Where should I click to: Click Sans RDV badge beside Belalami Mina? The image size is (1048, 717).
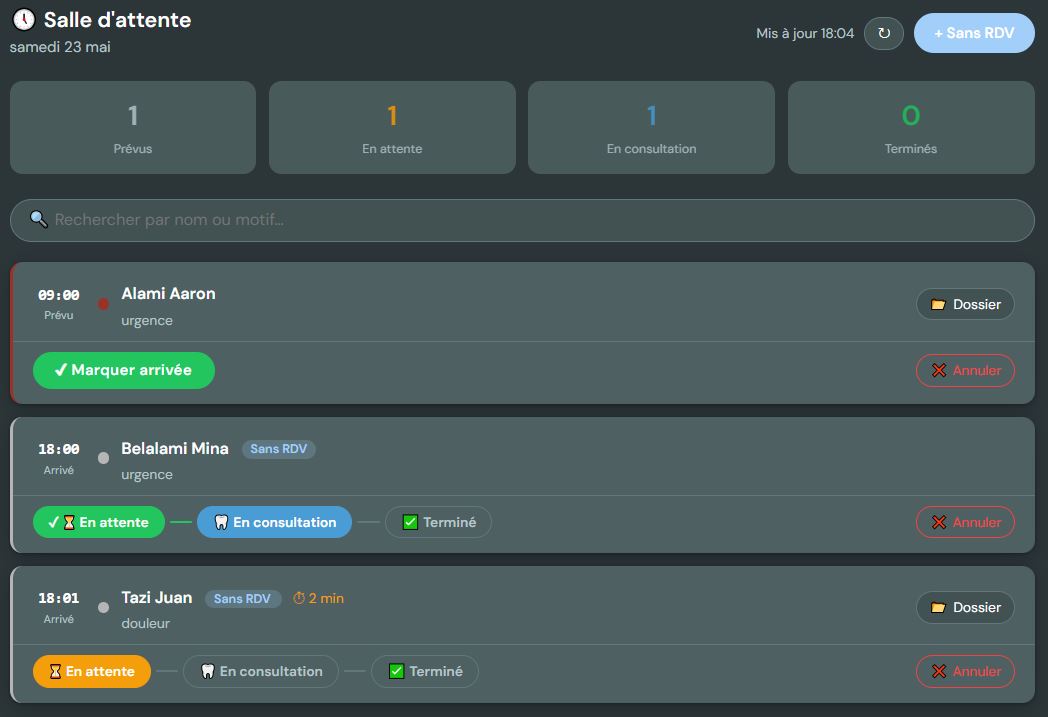[279, 449]
